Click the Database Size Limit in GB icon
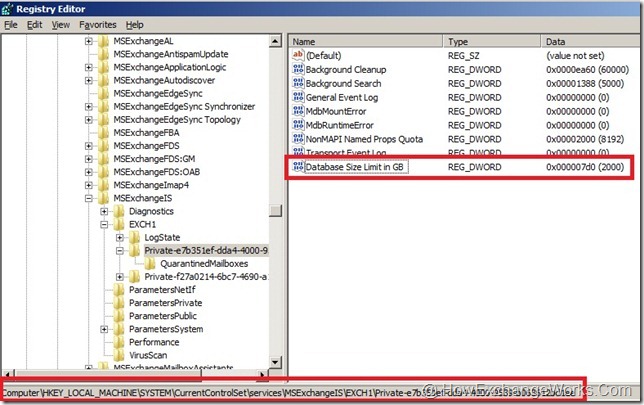Viewport: 644px width, 405px height. point(298,166)
